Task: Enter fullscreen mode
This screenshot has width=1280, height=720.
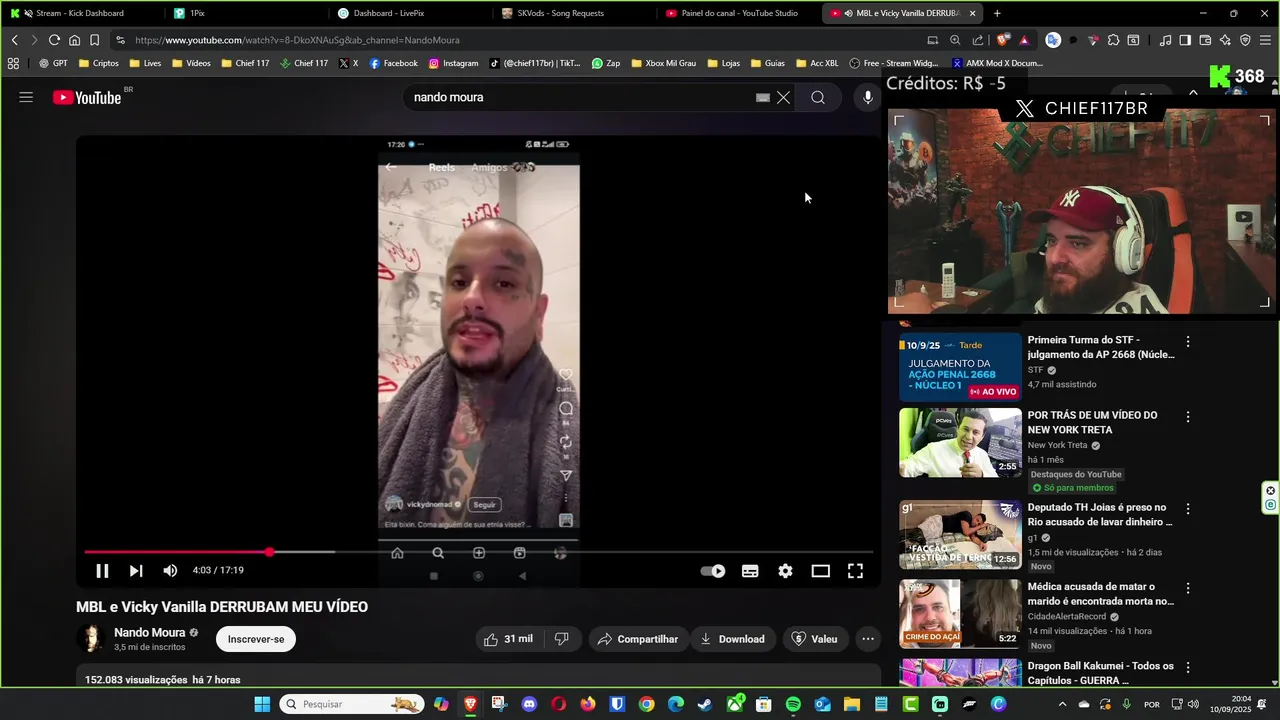Action: point(855,571)
